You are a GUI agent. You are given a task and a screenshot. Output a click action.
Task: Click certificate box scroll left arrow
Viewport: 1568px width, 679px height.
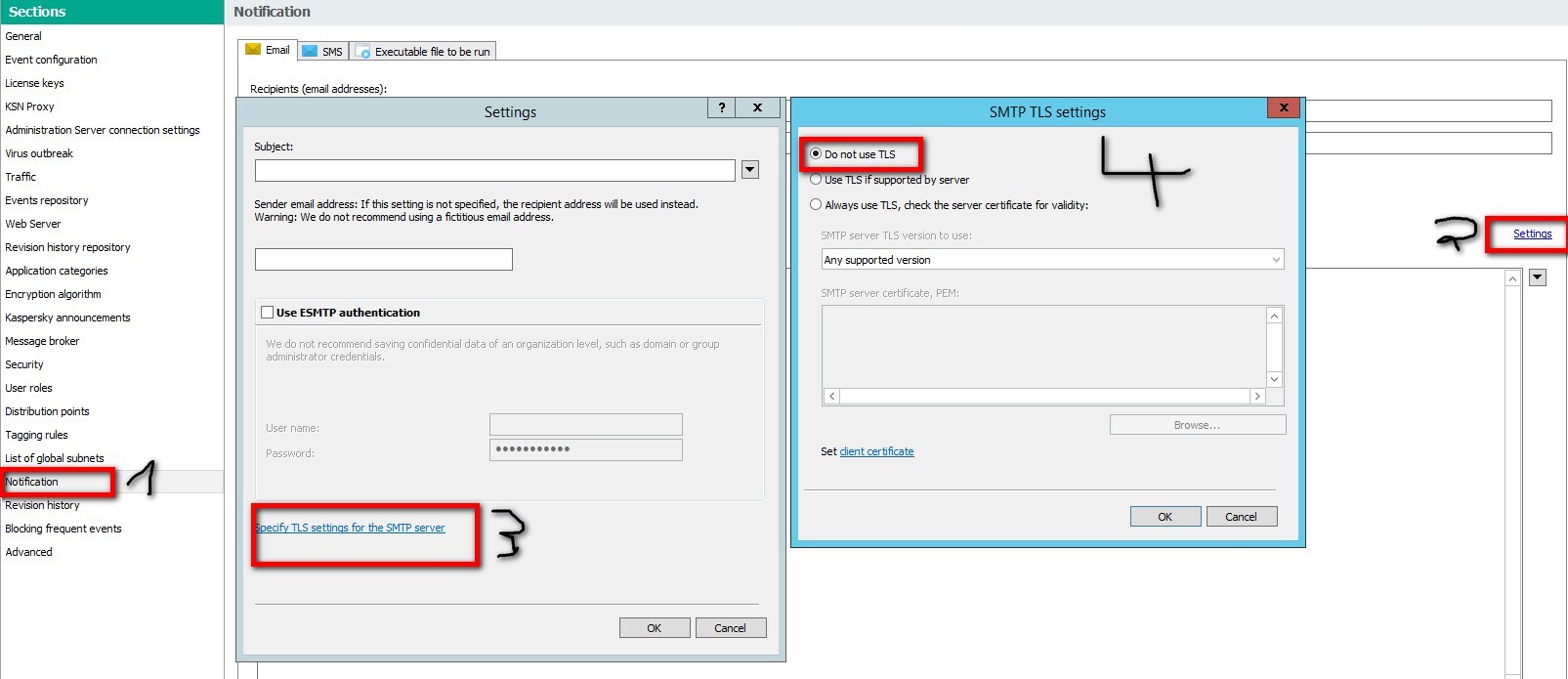[x=831, y=396]
